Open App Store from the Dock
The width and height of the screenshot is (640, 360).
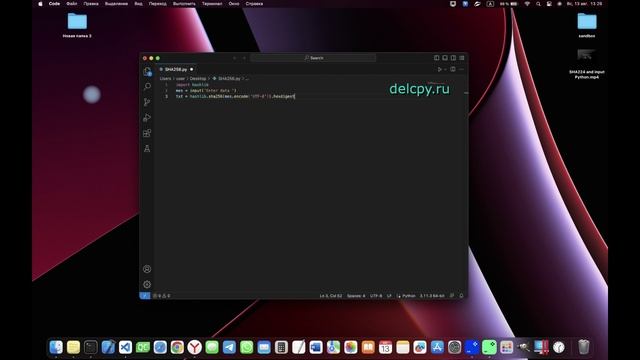[x=437, y=347]
